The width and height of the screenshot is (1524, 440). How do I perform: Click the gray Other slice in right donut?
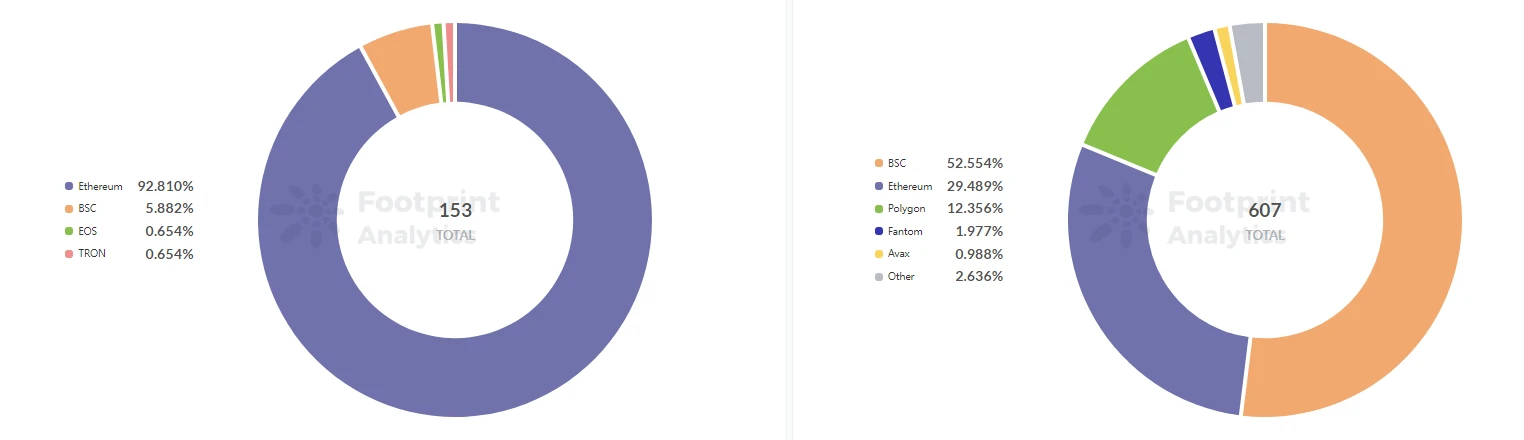coord(1249,62)
